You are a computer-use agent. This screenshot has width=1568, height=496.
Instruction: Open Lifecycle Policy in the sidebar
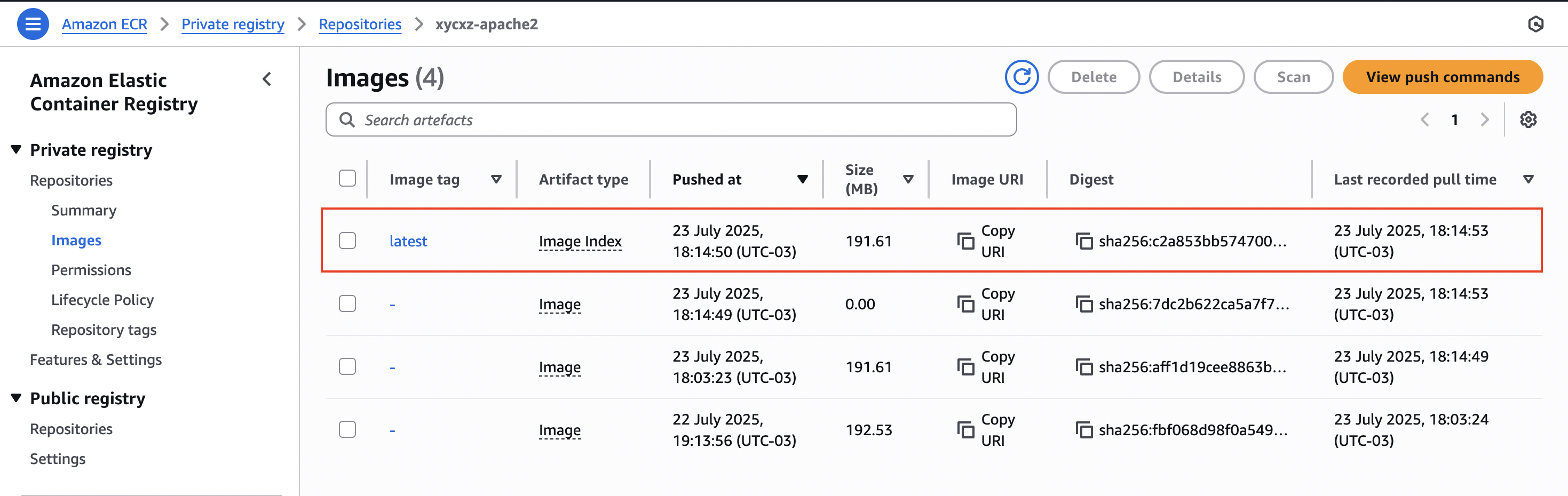102,300
